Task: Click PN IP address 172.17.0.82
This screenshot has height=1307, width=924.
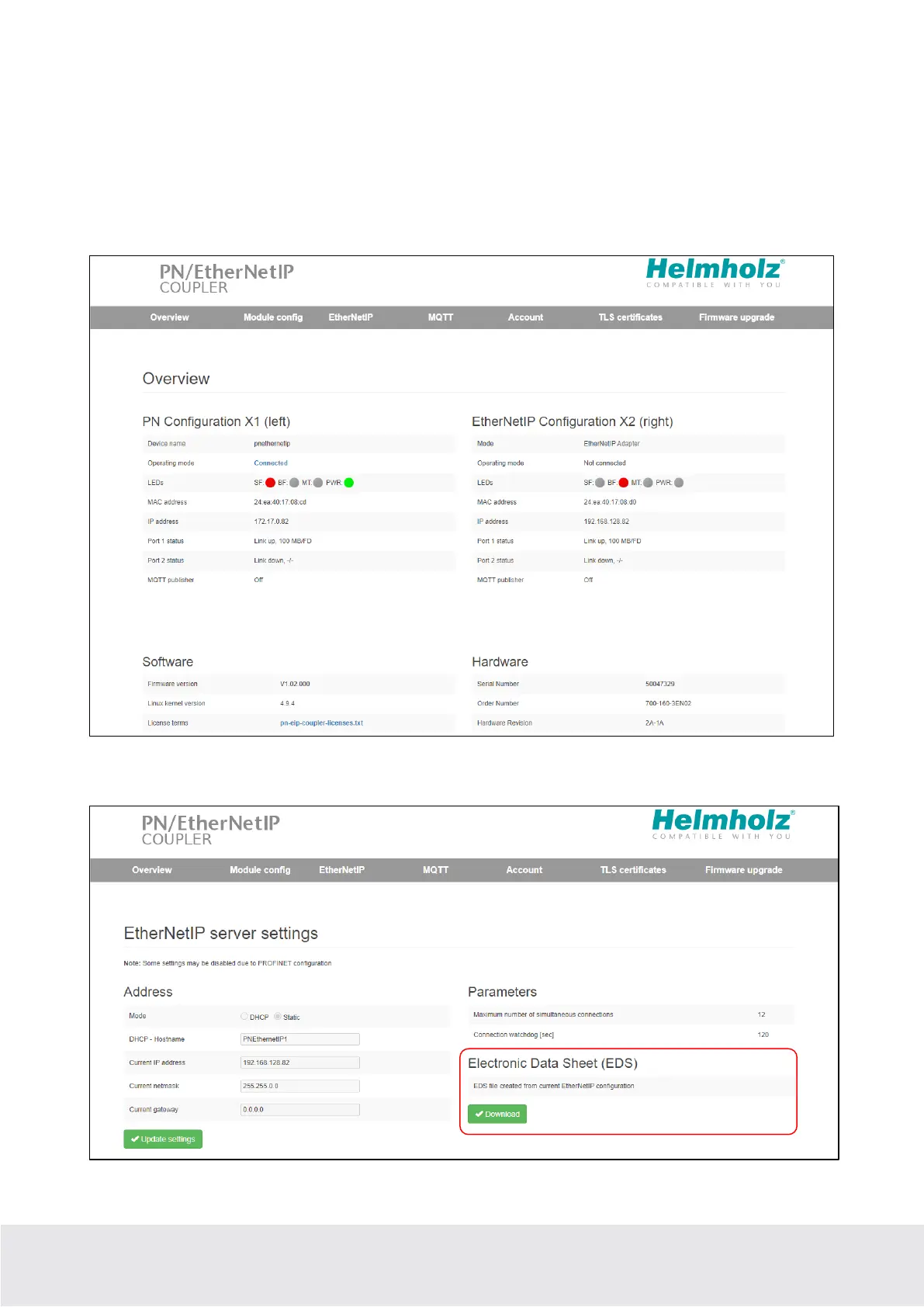Action: (271, 522)
